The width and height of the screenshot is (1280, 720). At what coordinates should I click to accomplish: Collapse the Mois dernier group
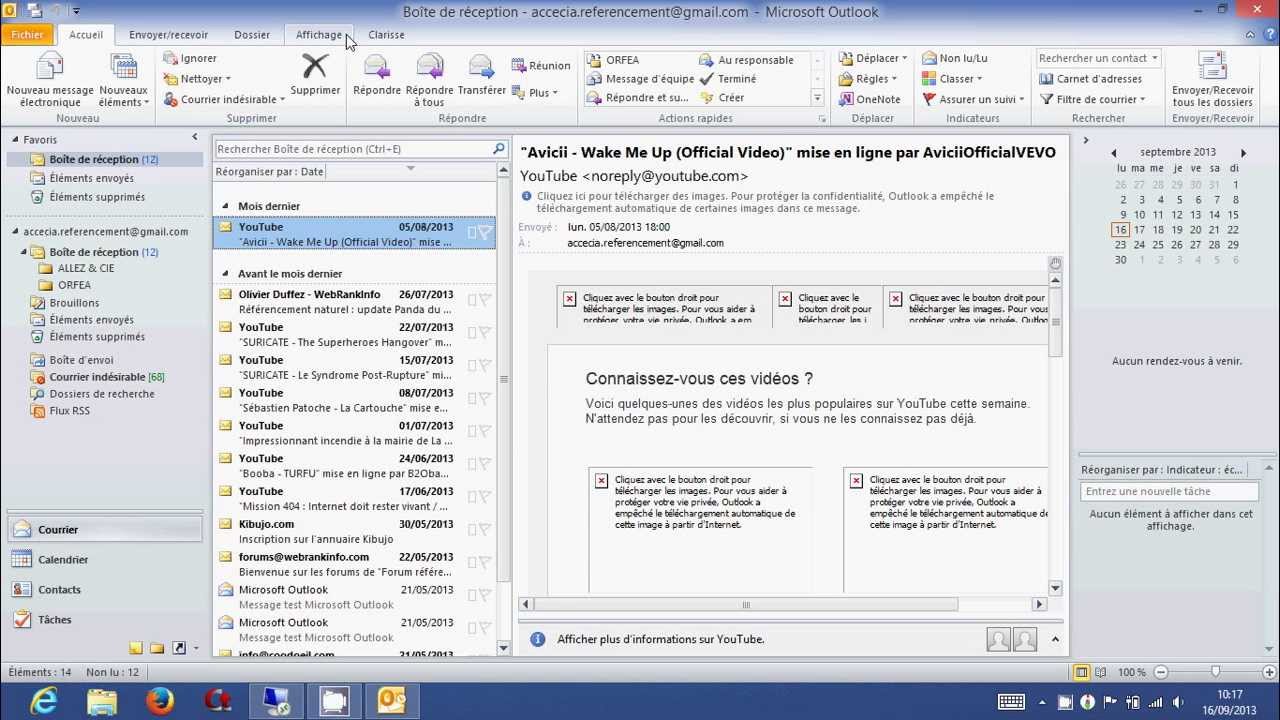tap(227, 206)
